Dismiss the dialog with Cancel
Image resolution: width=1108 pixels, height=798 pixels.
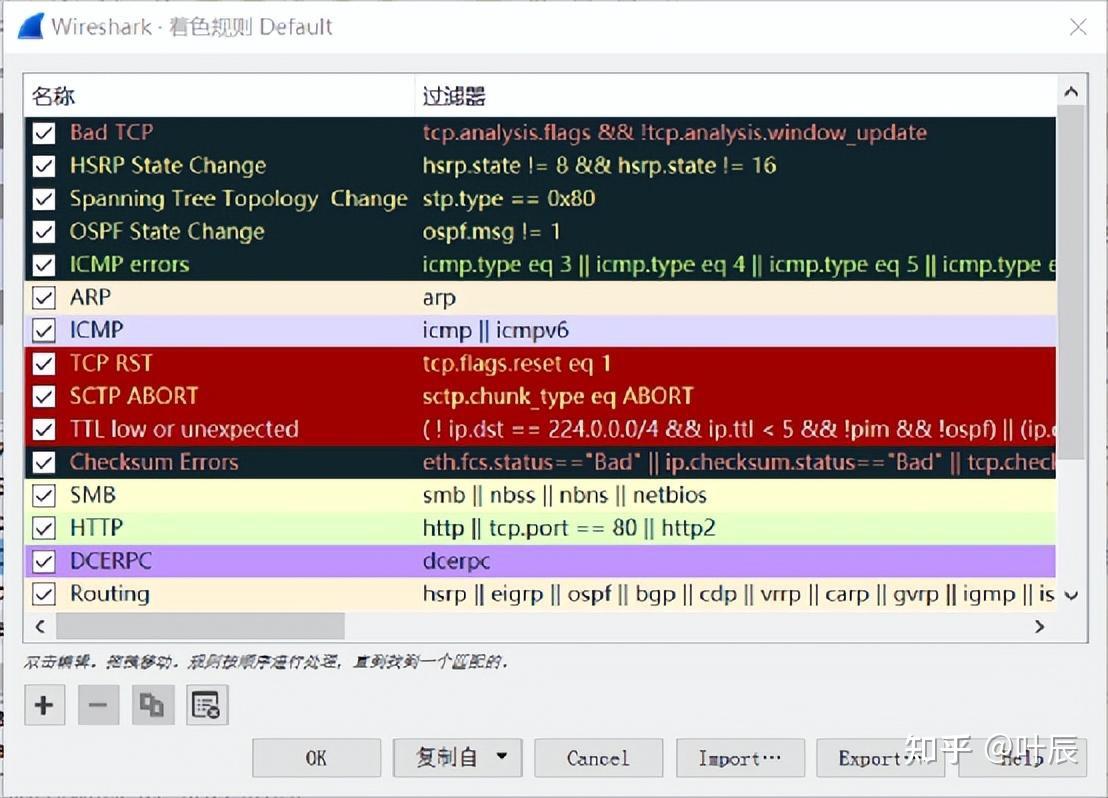(598, 757)
